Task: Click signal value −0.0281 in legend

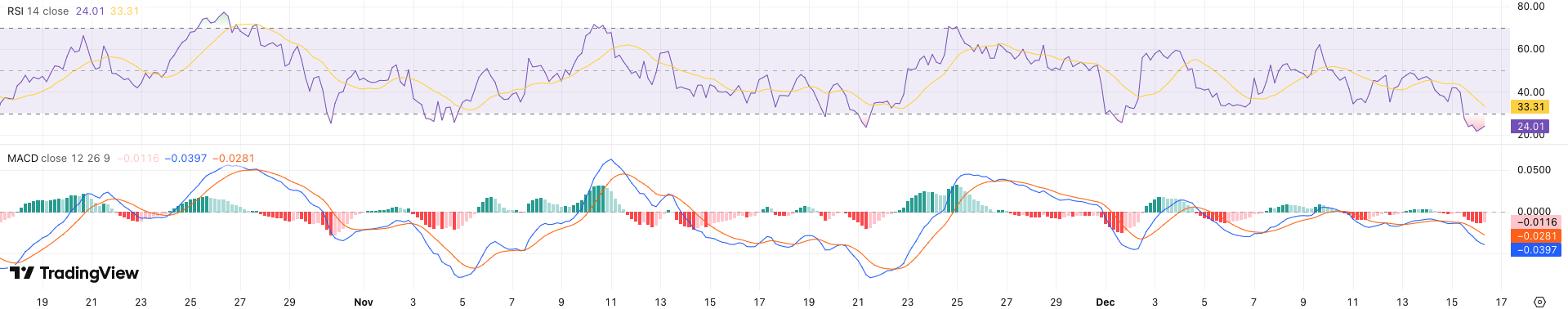Action: tap(234, 158)
